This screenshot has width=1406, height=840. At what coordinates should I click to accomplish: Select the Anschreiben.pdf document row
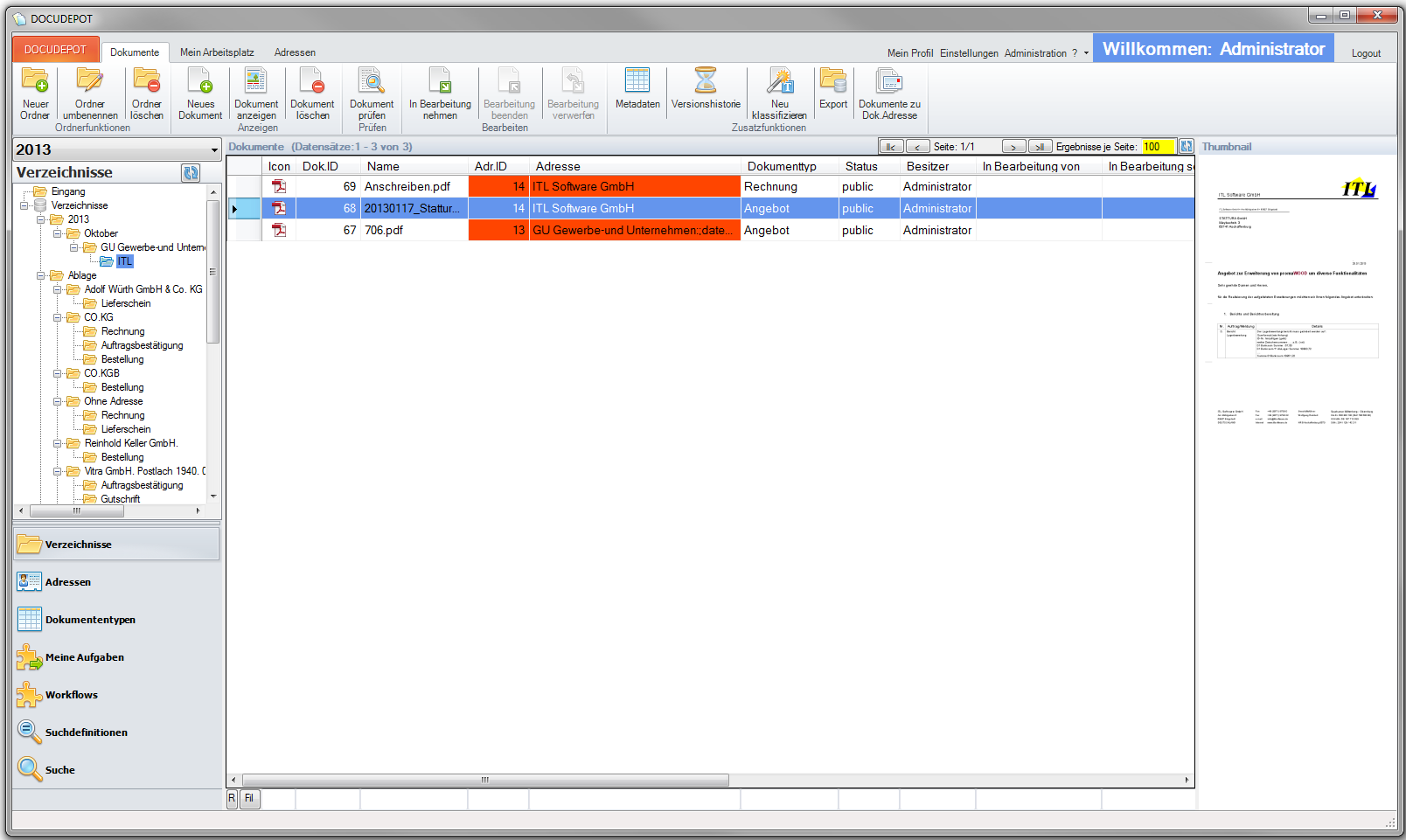[710, 186]
